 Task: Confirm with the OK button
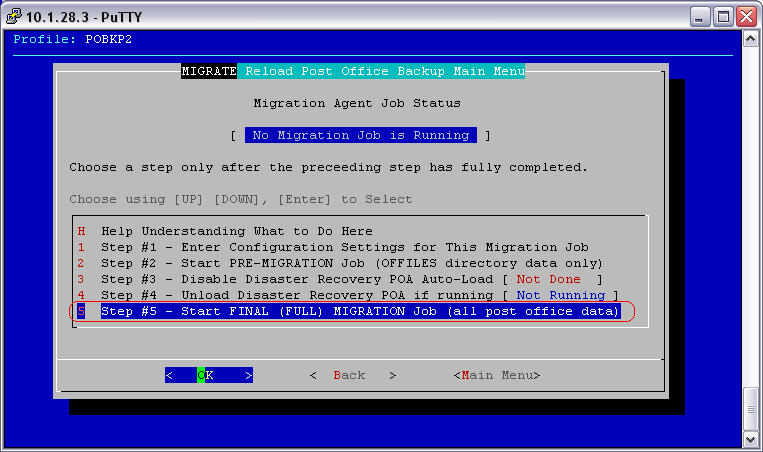(x=209, y=375)
